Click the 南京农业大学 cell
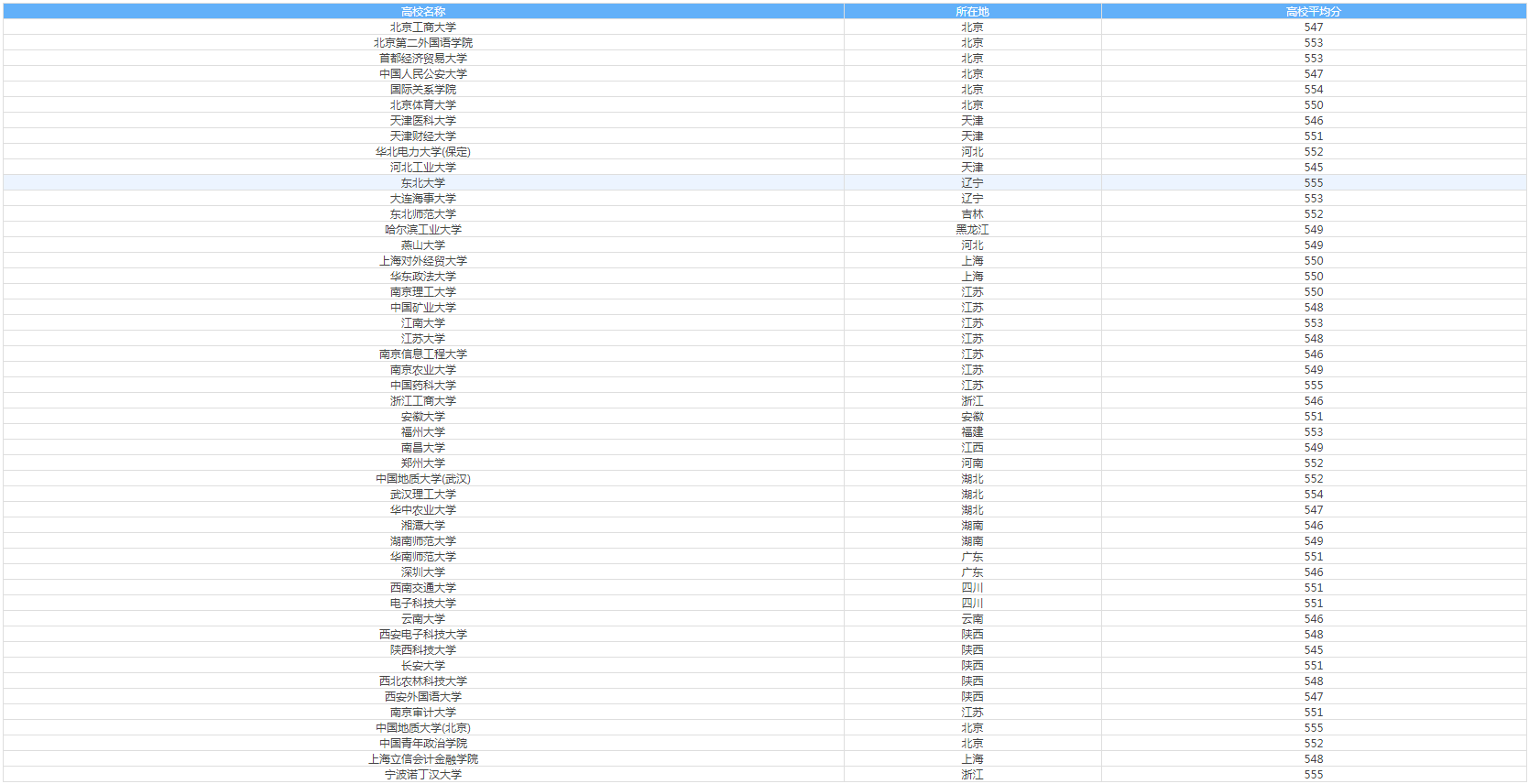Screen dimensions: 1529x784 [423, 370]
